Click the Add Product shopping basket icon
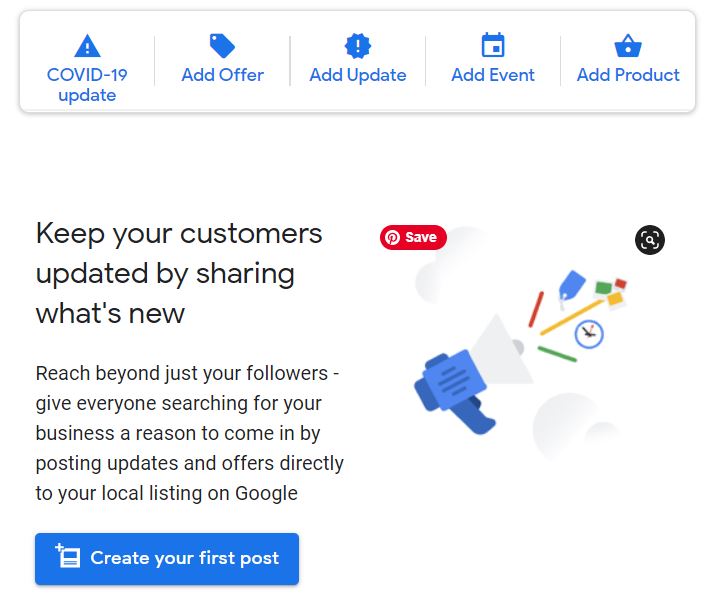Image resolution: width=709 pixels, height=599 pixels. pos(627,45)
